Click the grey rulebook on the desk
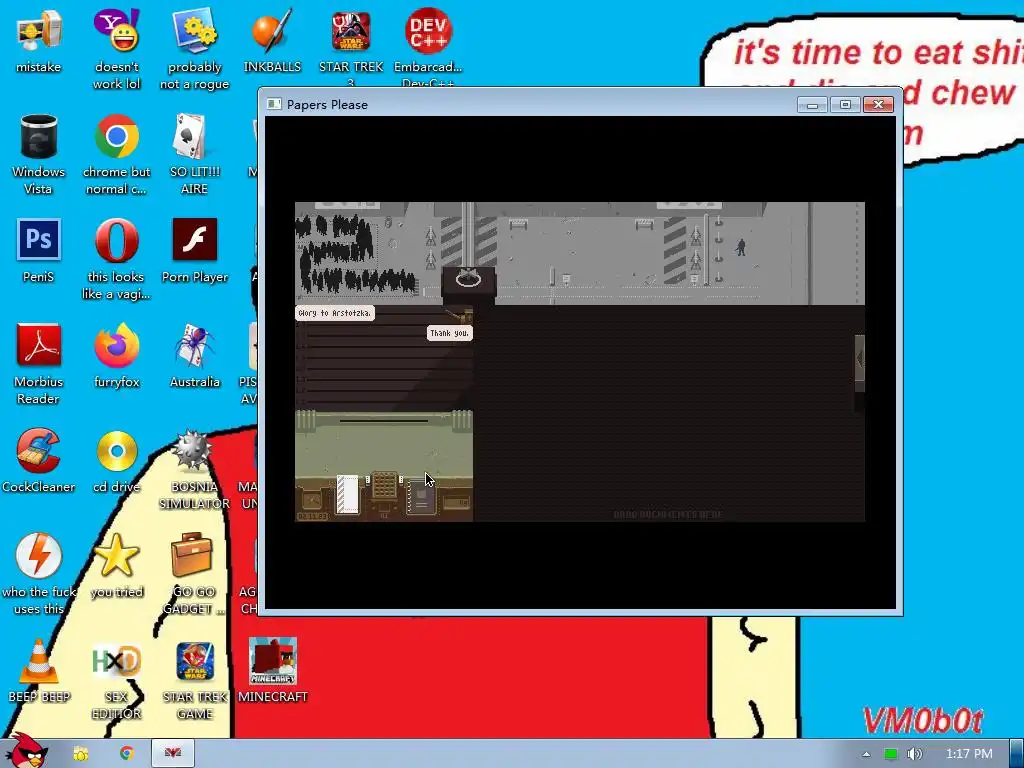This screenshot has height=768, width=1024. coord(421,497)
